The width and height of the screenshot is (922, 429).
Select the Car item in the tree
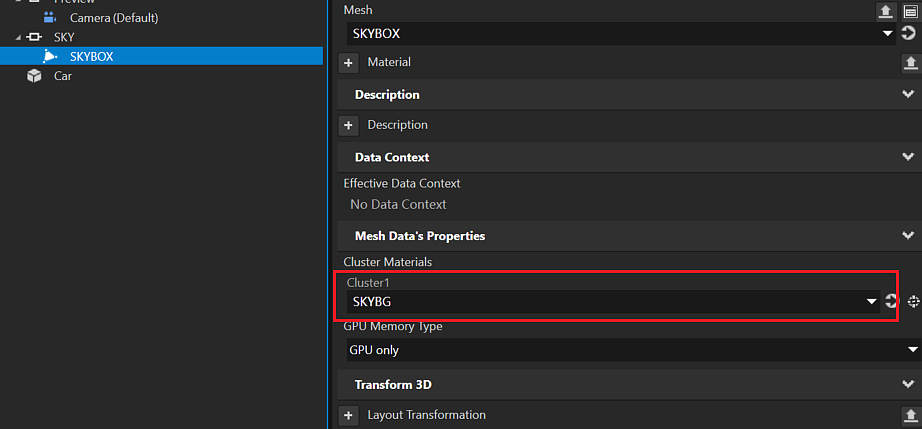click(x=63, y=76)
